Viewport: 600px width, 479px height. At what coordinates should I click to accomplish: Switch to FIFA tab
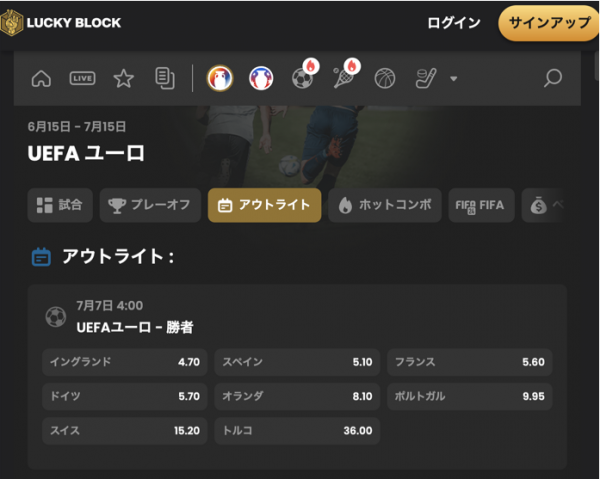(481, 205)
